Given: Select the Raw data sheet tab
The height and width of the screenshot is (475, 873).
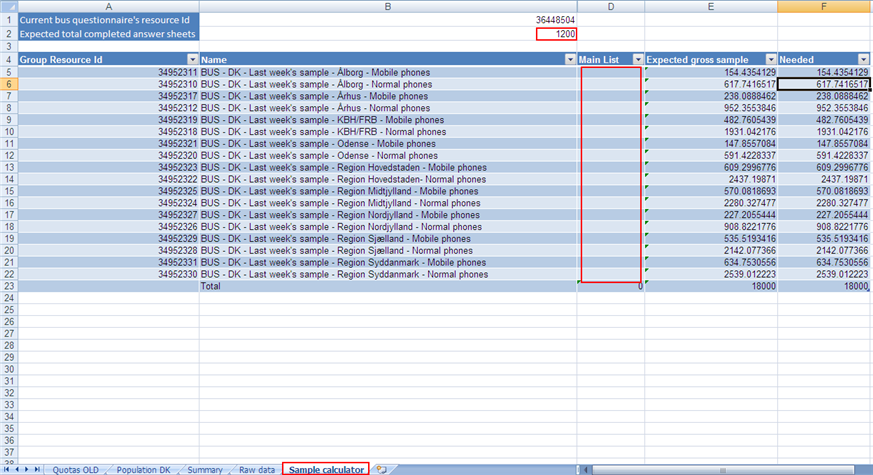Looking at the screenshot, I should [x=256, y=469].
